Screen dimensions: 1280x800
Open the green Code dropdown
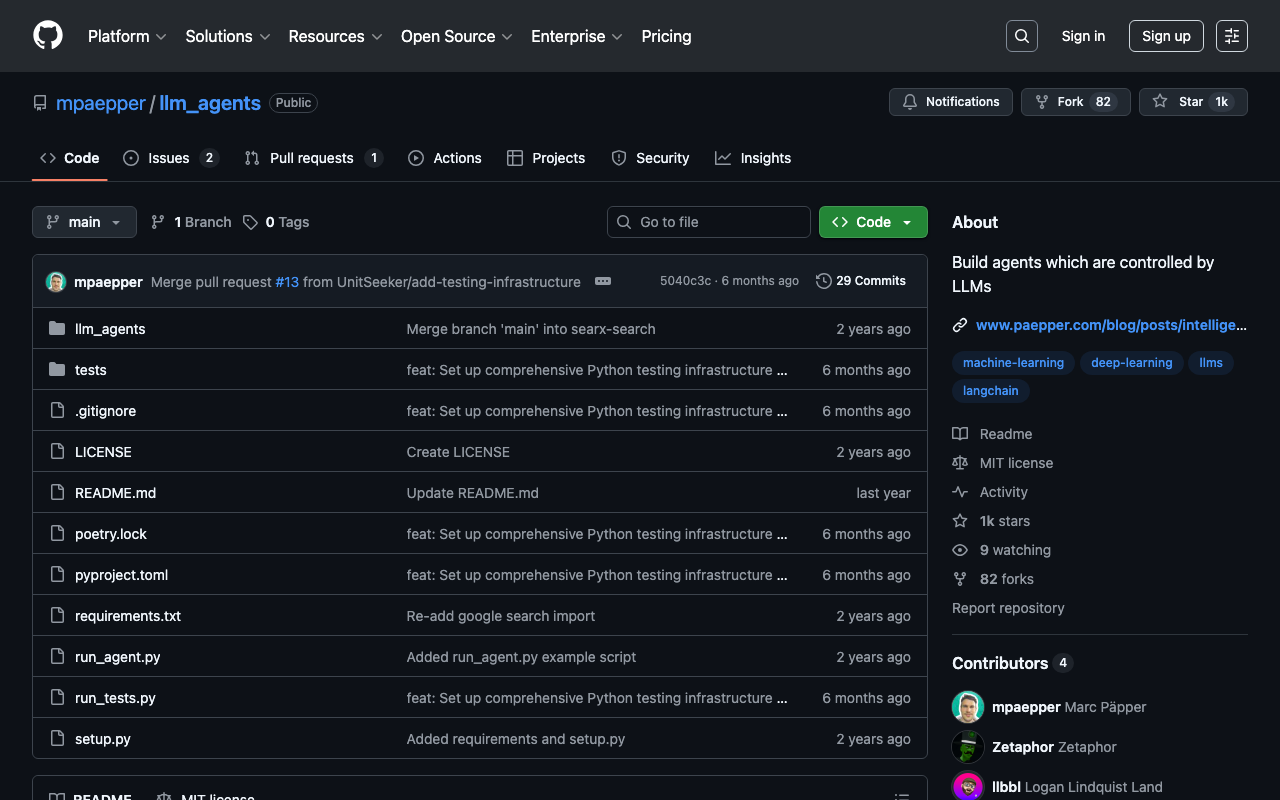pyautogui.click(x=872, y=222)
